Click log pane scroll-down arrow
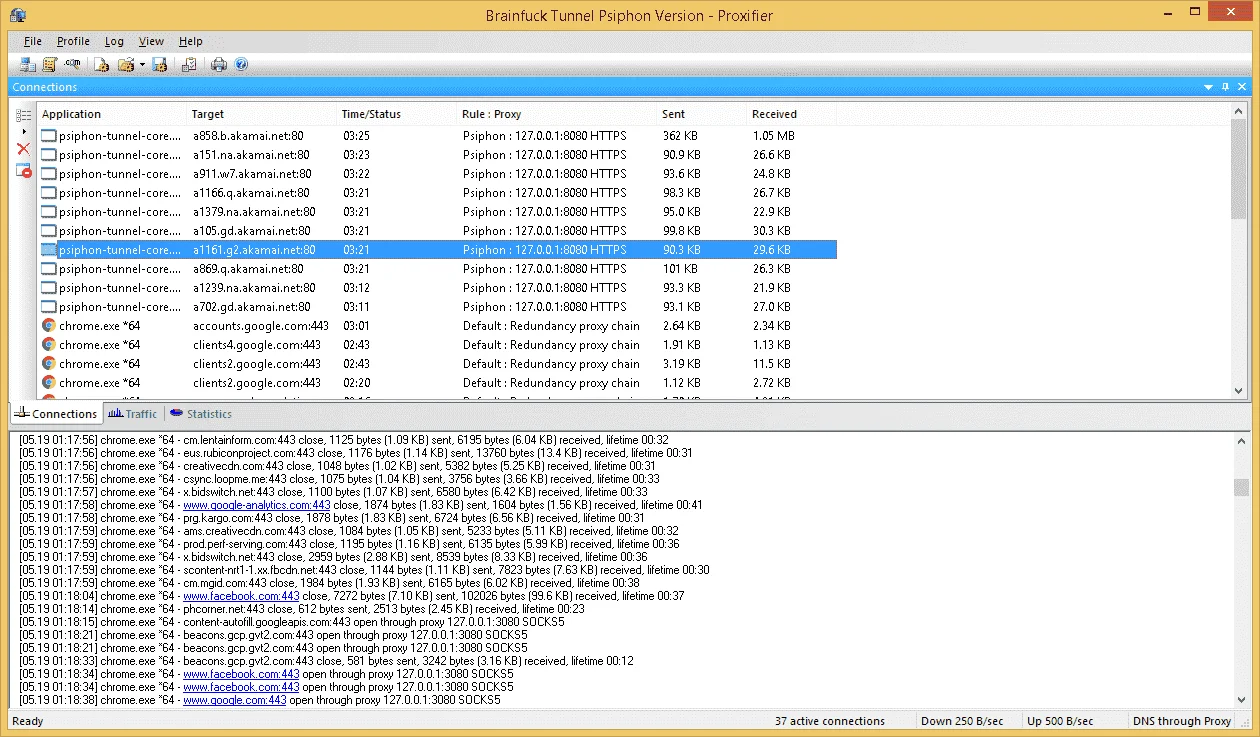1260x737 pixels. pyautogui.click(x=1241, y=700)
